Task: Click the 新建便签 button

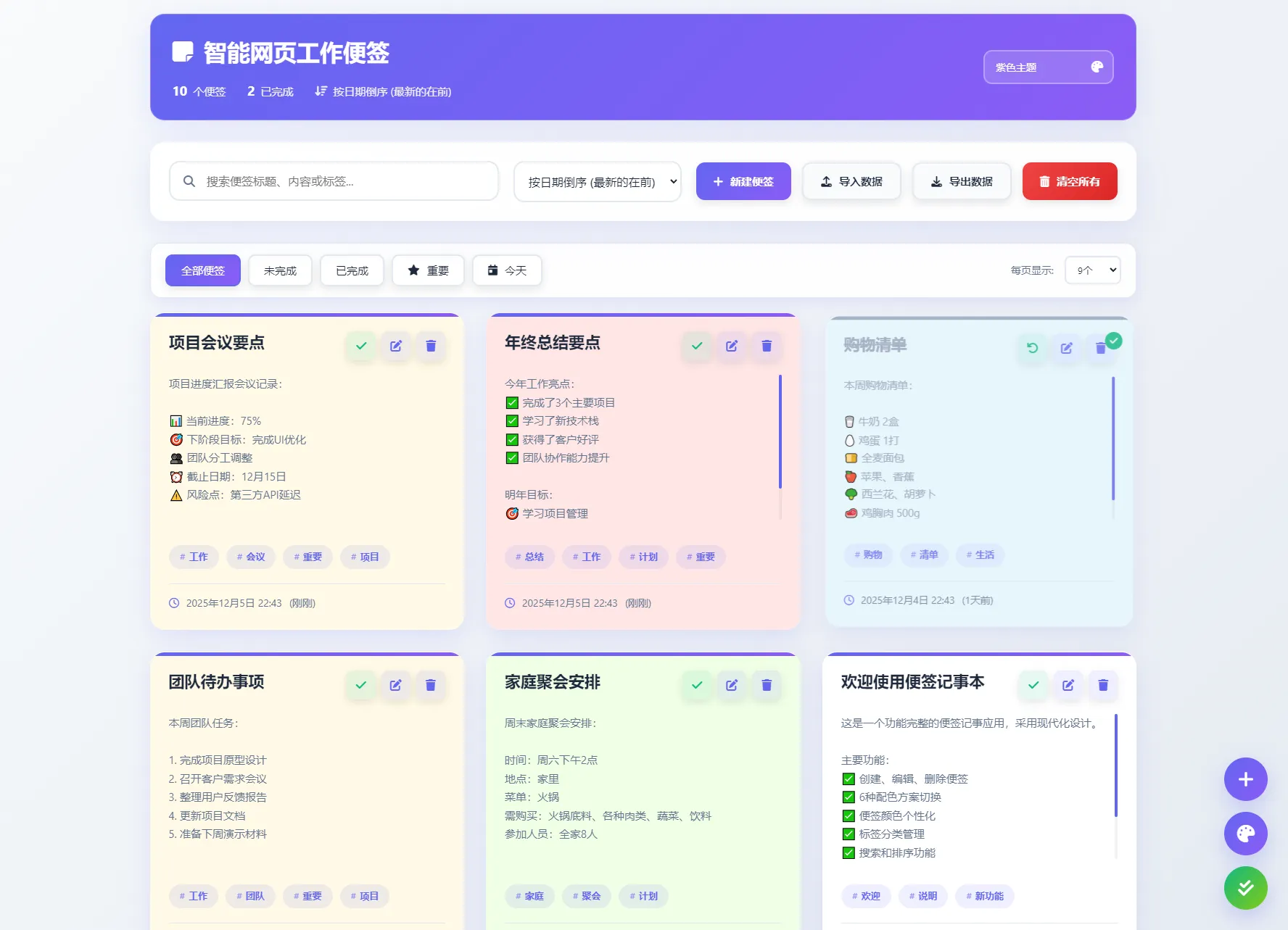Action: [x=743, y=181]
